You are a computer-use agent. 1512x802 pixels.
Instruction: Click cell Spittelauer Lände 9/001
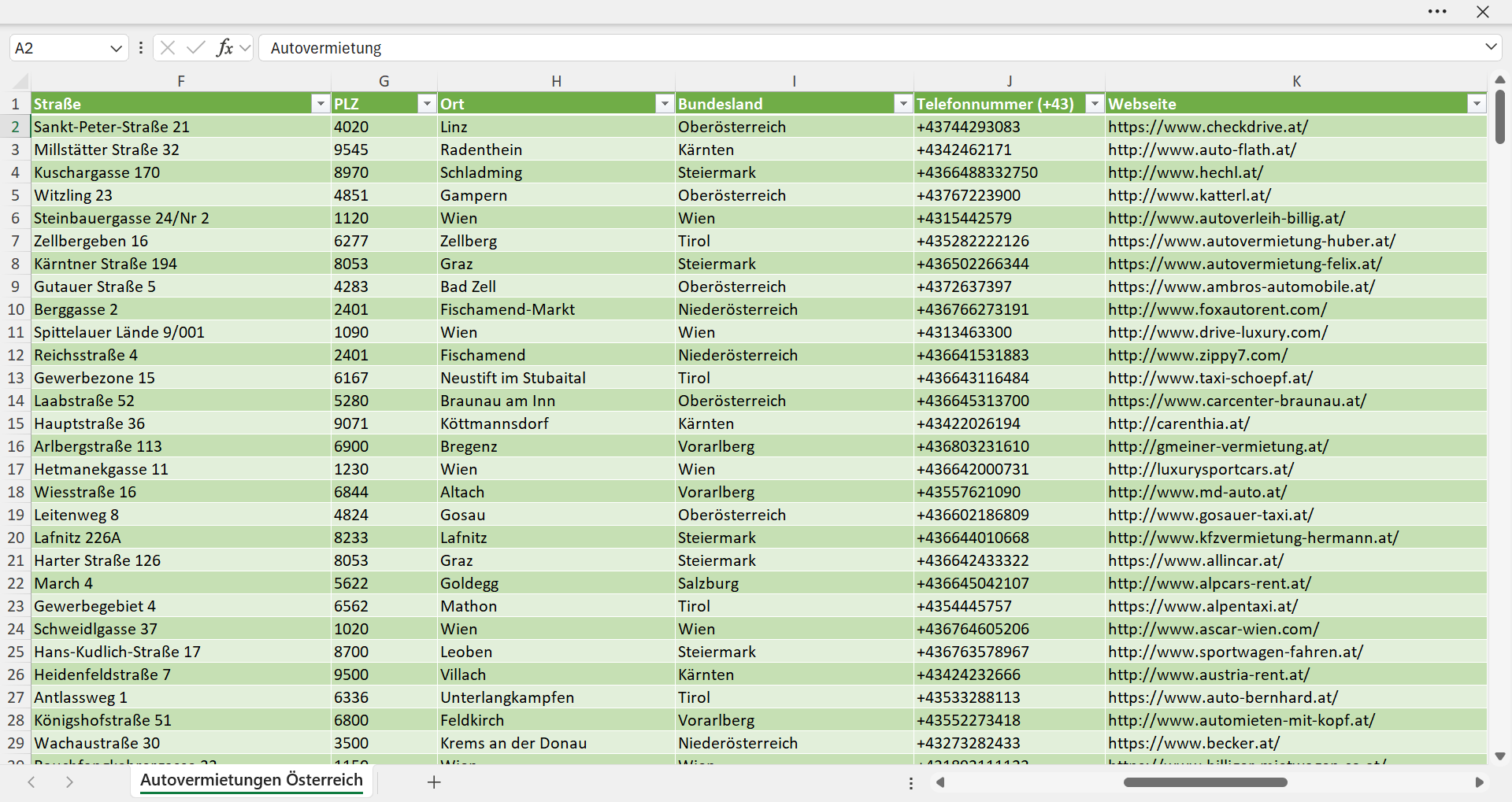(x=181, y=332)
